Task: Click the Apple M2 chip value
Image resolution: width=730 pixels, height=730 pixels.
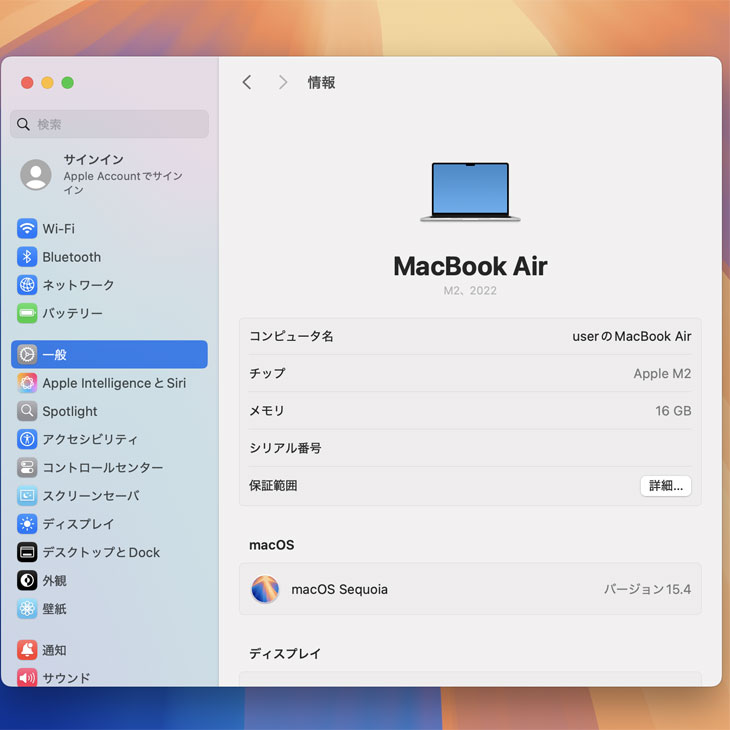Action: pyautogui.click(x=662, y=373)
